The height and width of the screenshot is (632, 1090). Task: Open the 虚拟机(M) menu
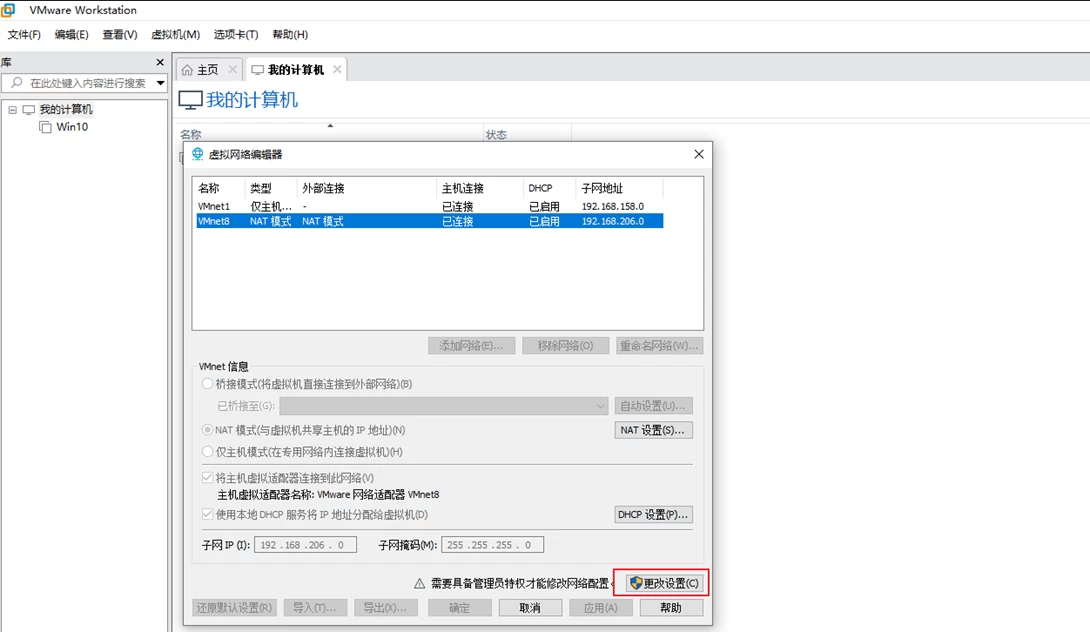click(x=175, y=34)
